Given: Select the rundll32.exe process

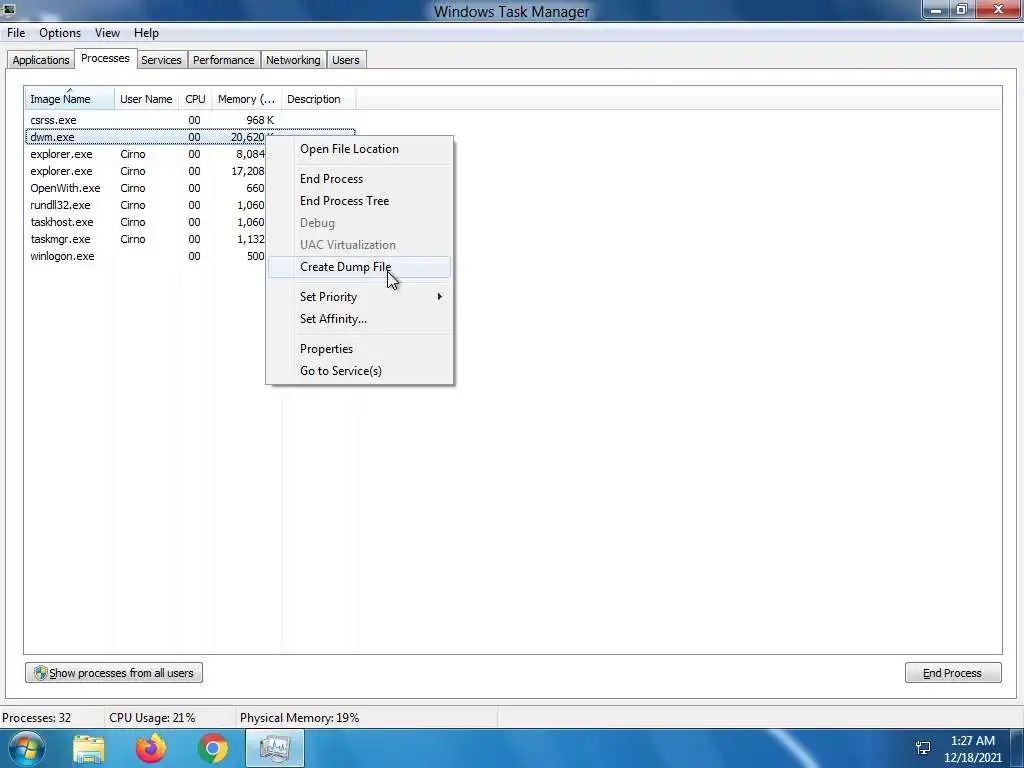Looking at the screenshot, I should click(146, 205).
